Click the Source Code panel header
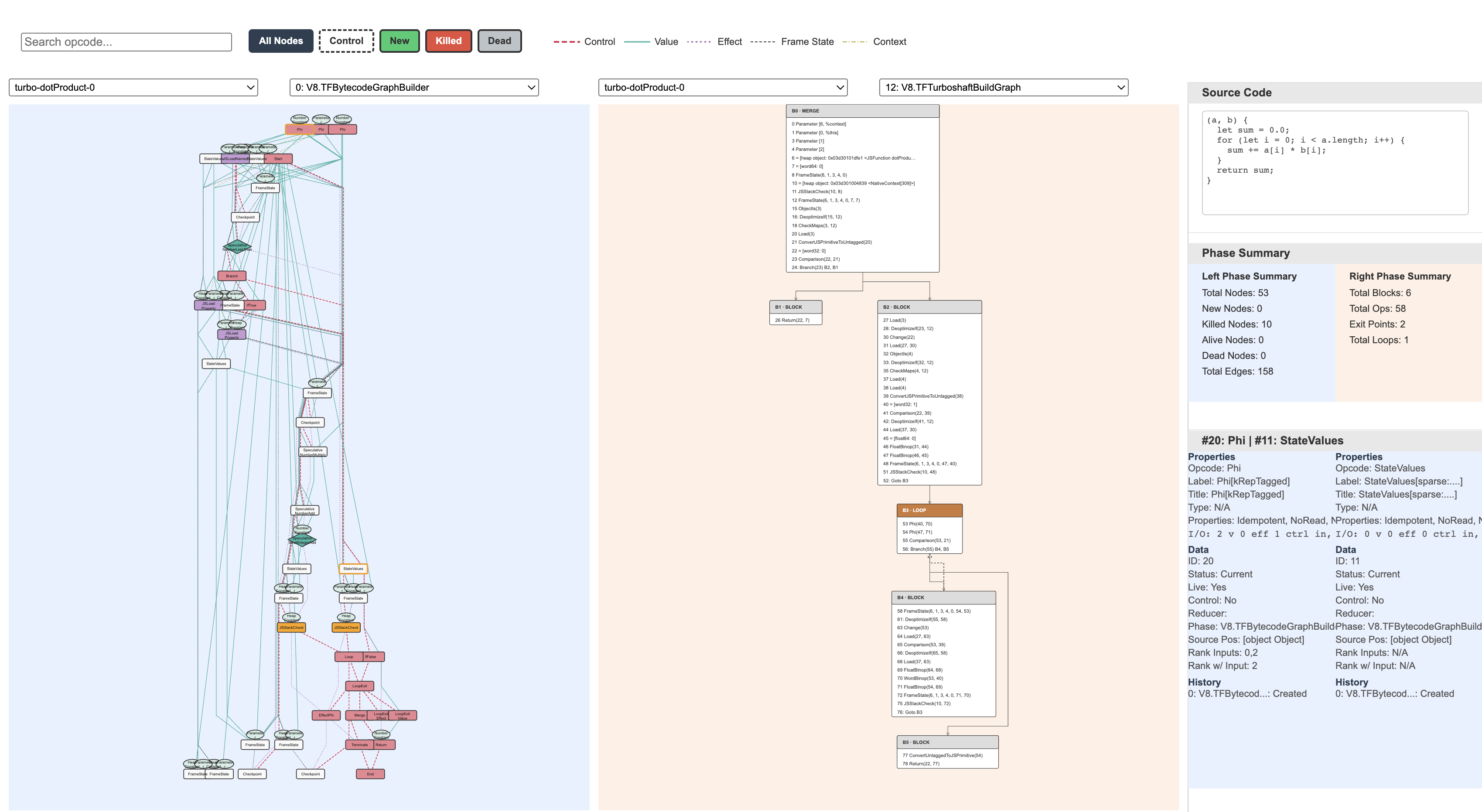This screenshot has width=1482, height=812. (1335, 92)
